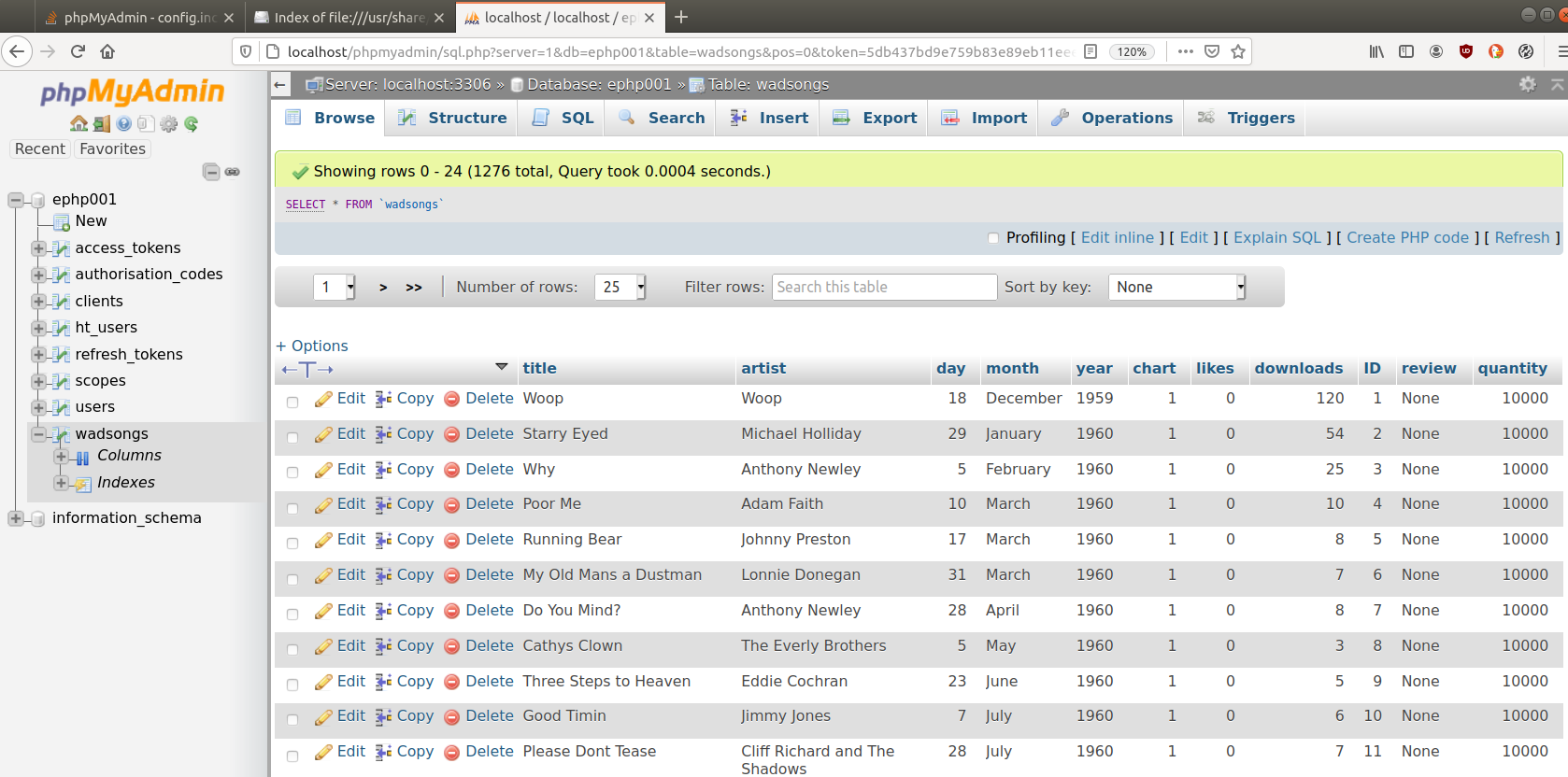This screenshot has height=777, width=1568.
Task: Click the green reload navigation panel icon
Action: click(x=192, y=123)
